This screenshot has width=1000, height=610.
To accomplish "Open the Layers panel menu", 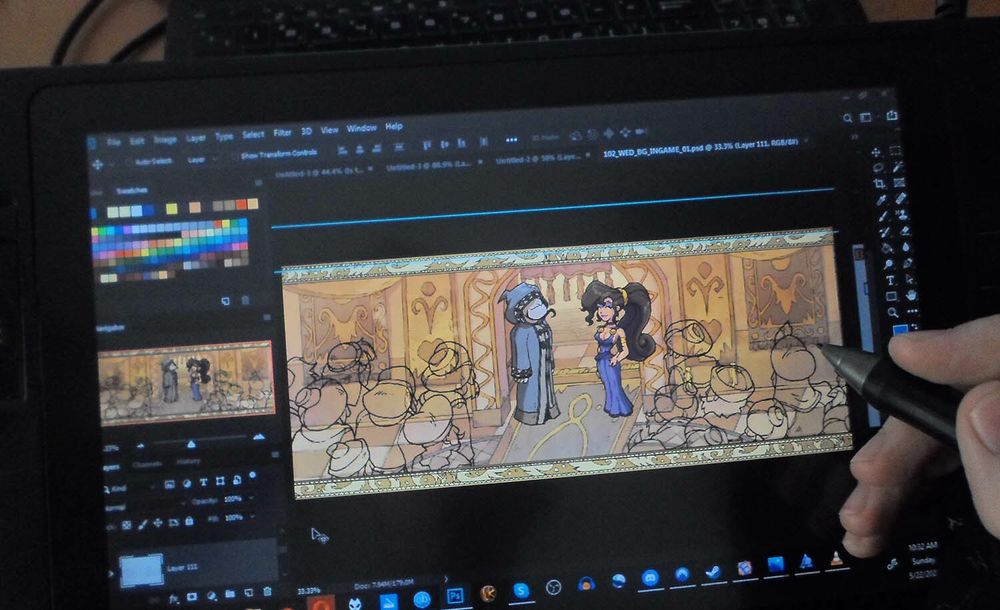I will click(x=275, y=454).
